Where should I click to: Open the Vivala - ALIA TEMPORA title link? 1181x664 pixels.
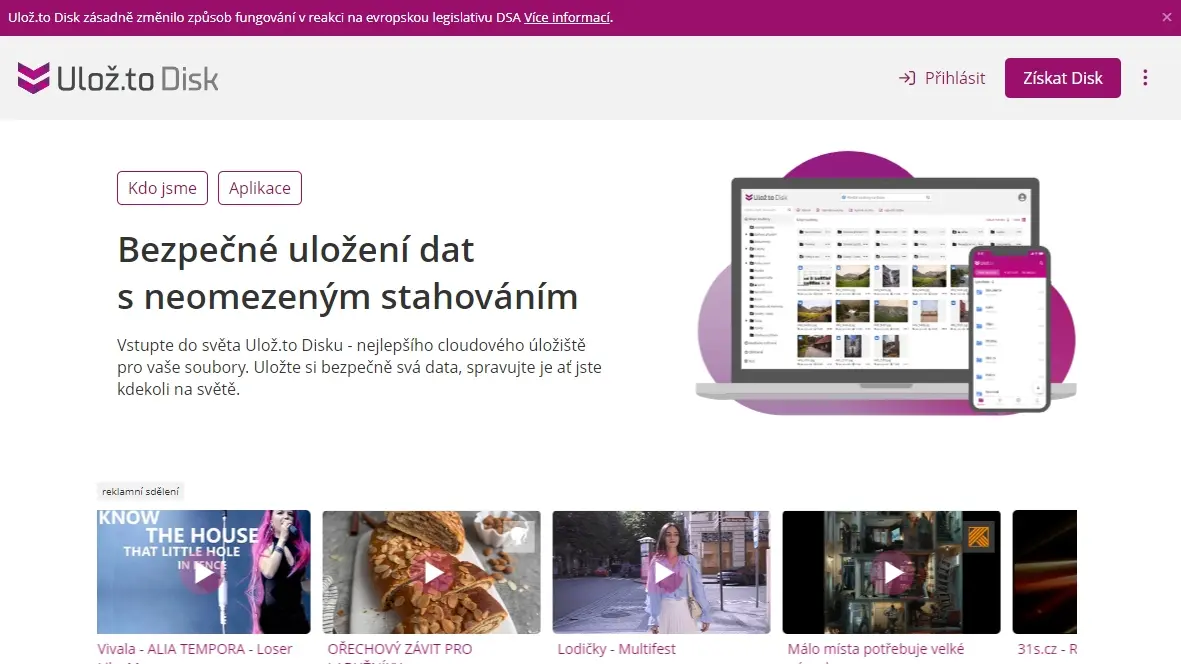click(194, 649)
